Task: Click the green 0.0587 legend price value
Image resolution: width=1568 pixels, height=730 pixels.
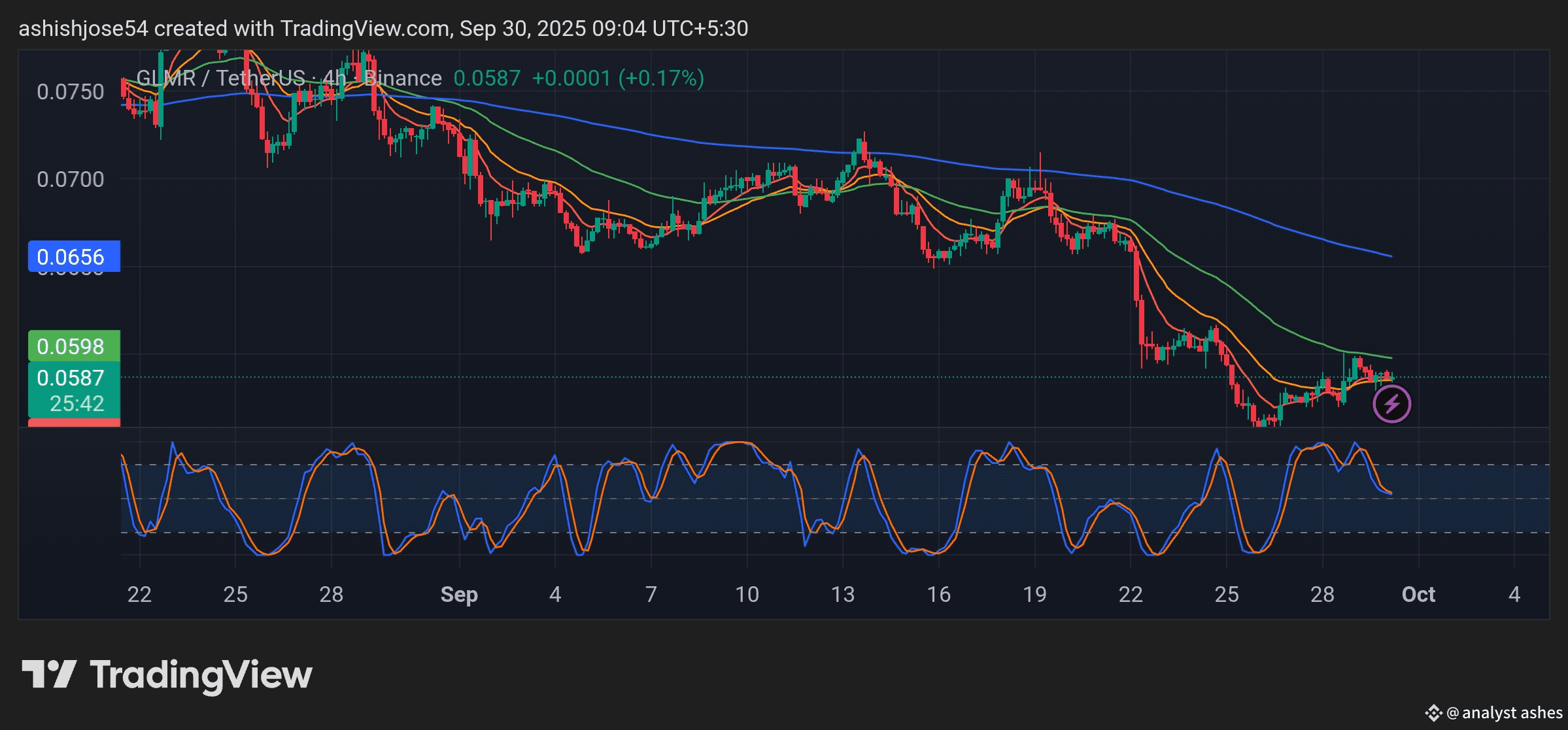Action: tap(486, 78)
